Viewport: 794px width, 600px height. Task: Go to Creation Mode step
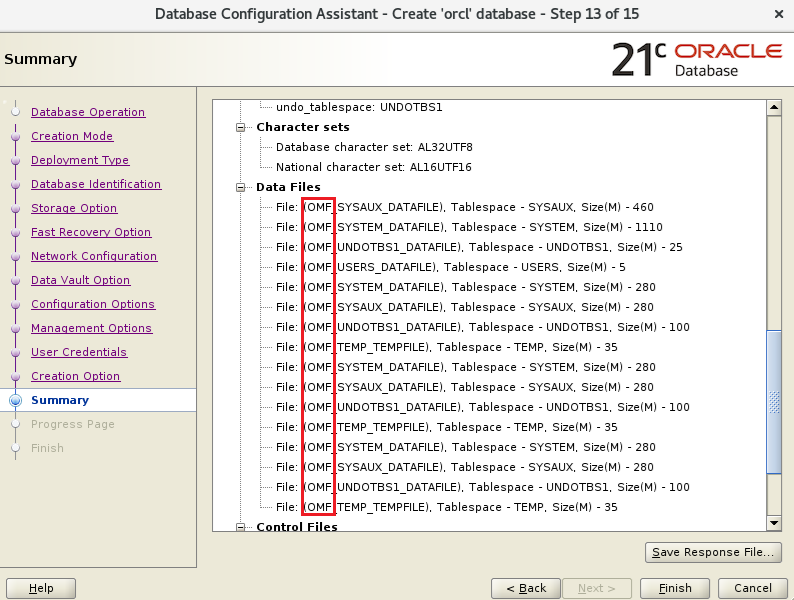72,136
